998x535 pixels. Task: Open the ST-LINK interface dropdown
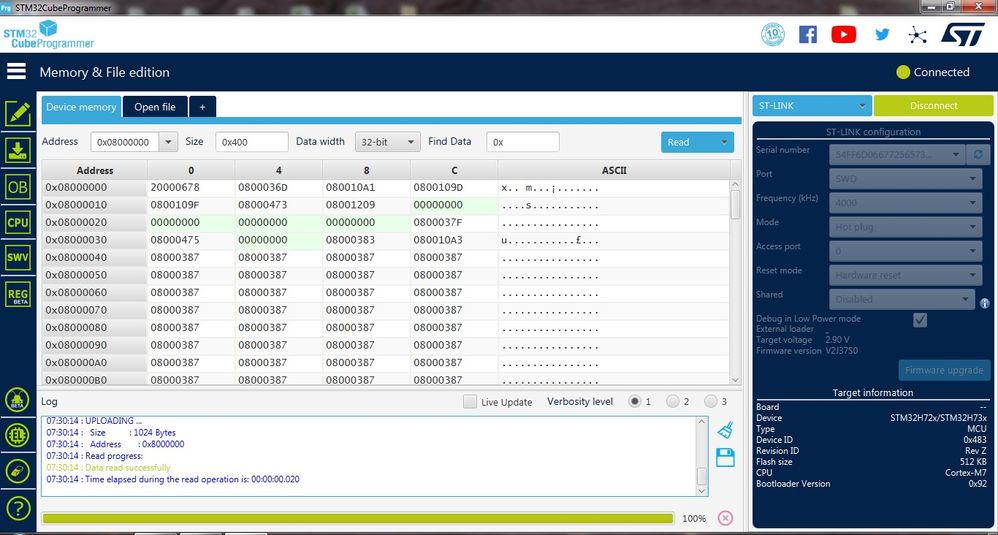(812, 106)
